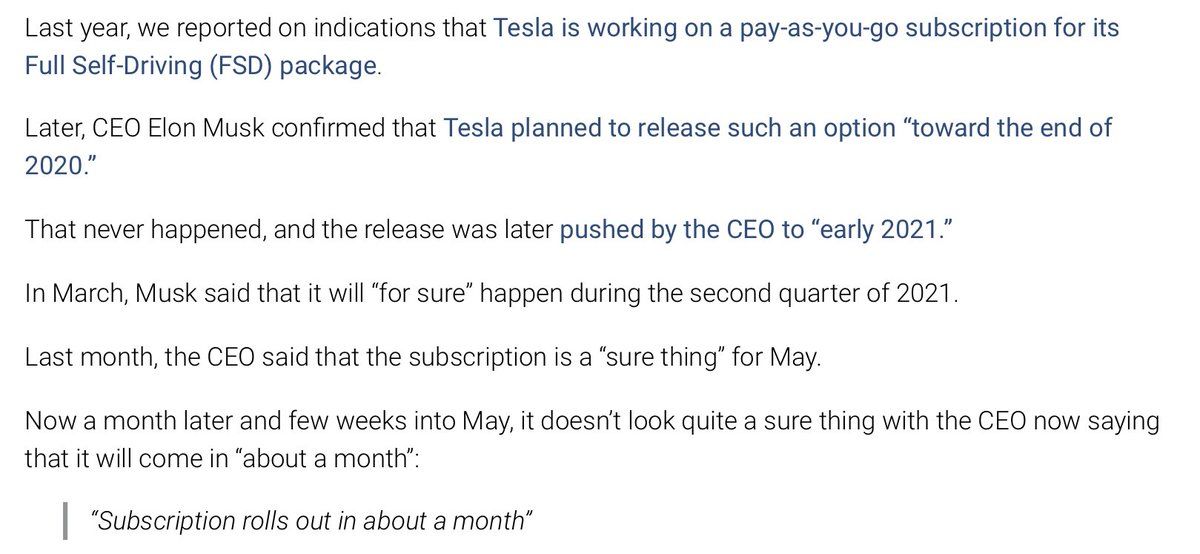
Task: Click the blockquote "Subscription rolls out in about a month"
Action: [306, 521]
